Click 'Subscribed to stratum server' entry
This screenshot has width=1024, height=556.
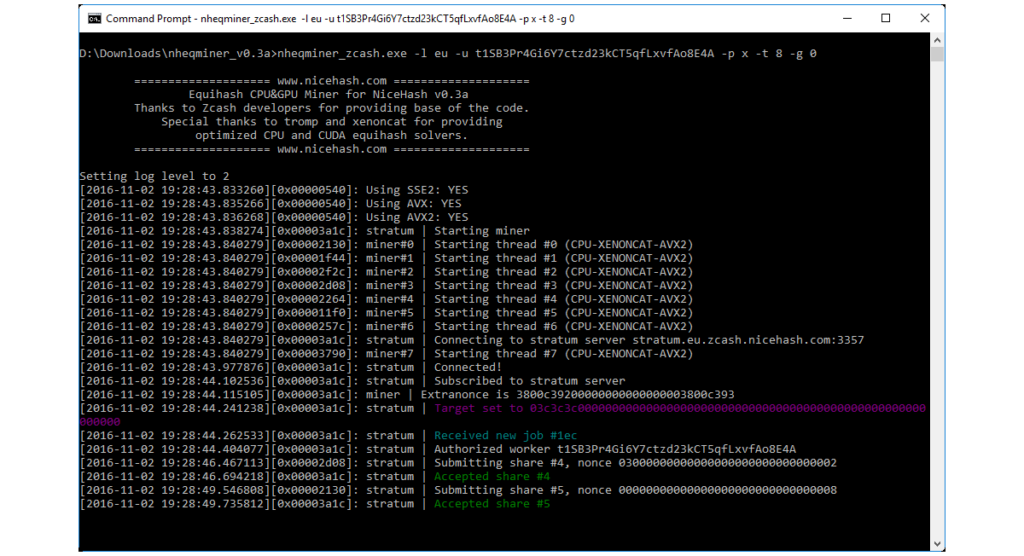coord(353,381)
